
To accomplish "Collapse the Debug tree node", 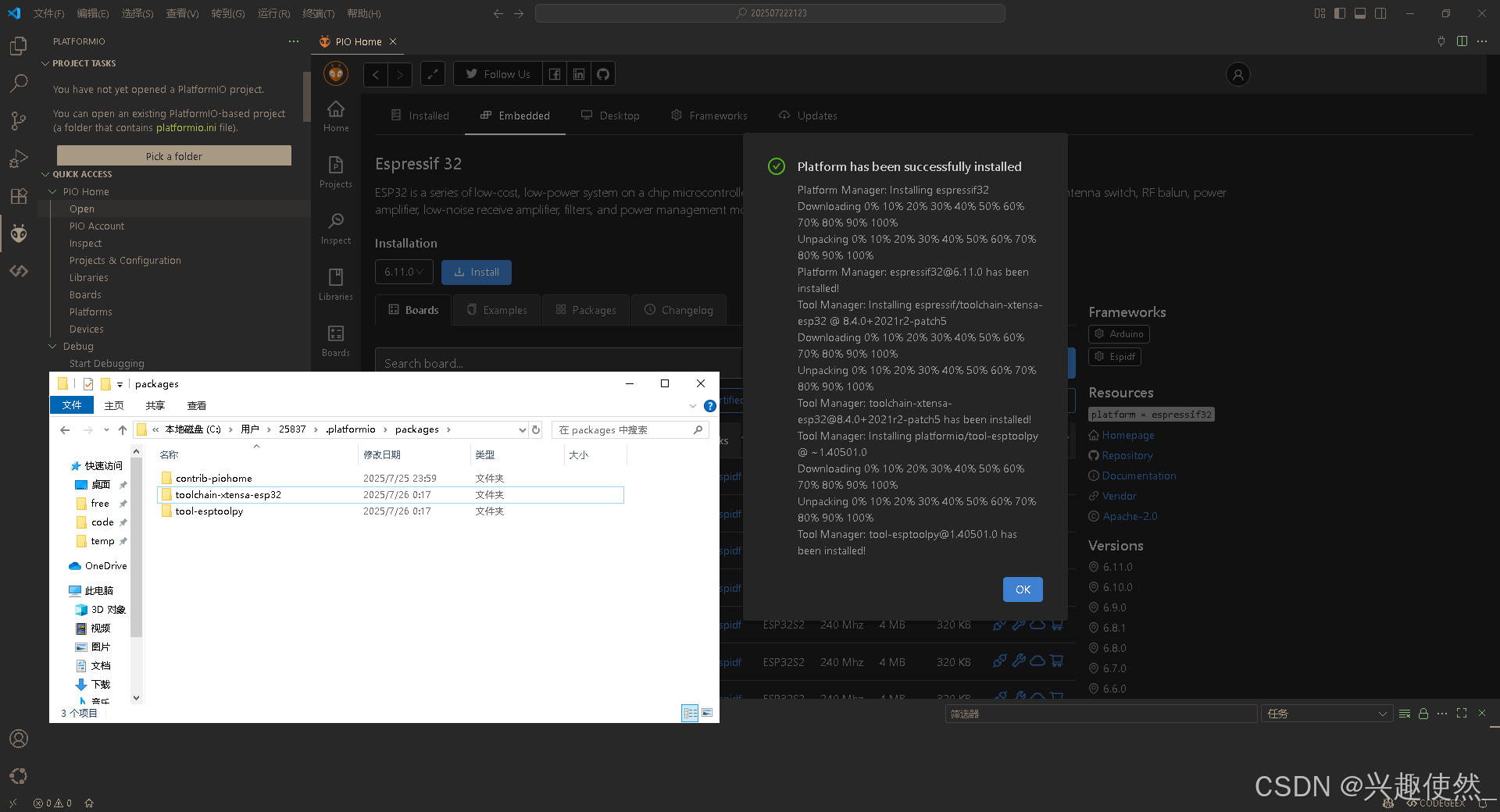I will [x=52, y=346].
